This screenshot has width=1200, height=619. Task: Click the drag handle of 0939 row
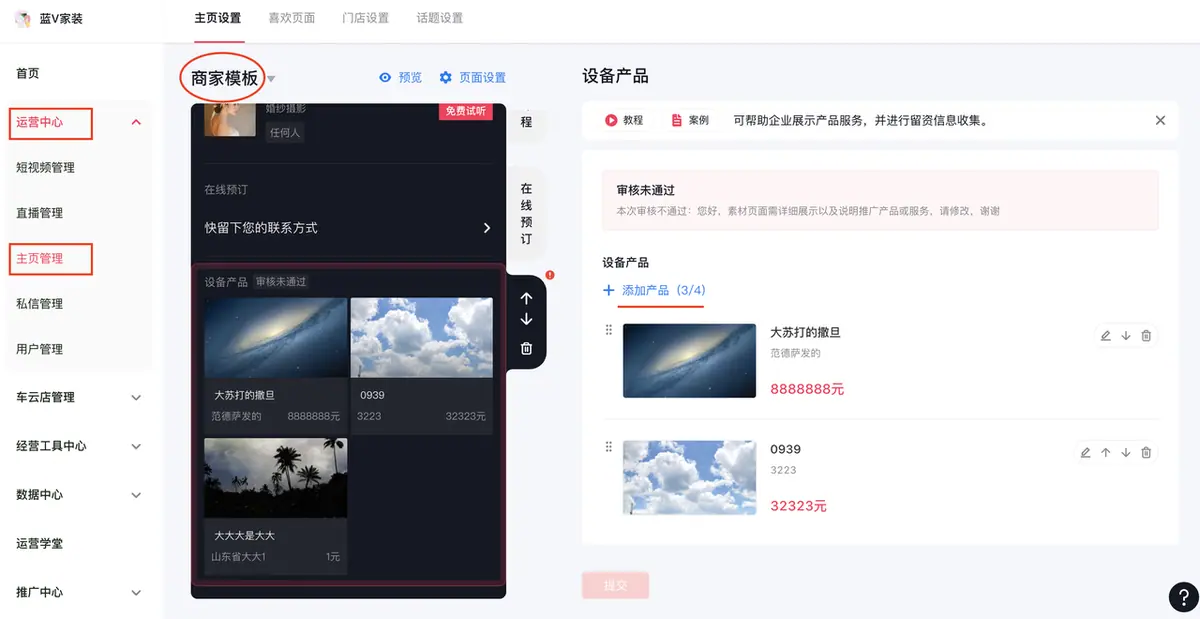point(608,447)
